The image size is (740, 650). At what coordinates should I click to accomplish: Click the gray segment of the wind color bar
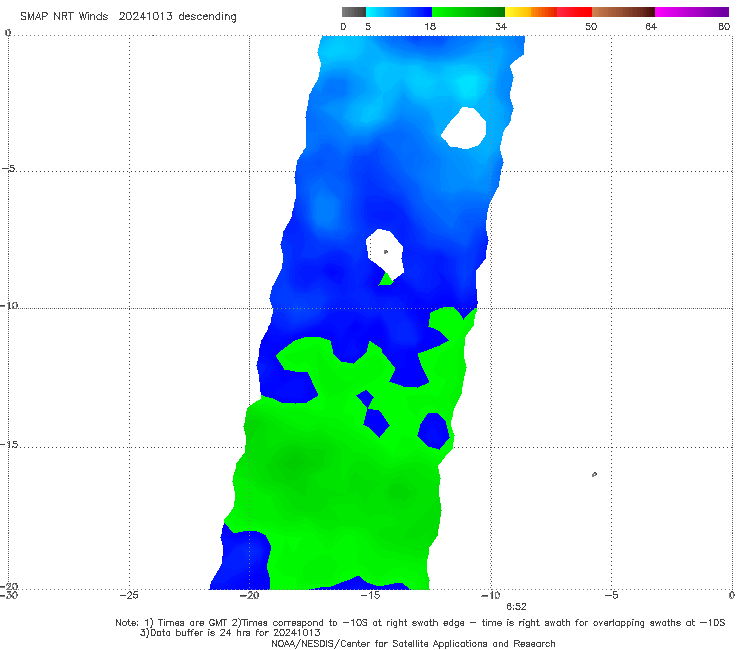(x=354, y=12)
